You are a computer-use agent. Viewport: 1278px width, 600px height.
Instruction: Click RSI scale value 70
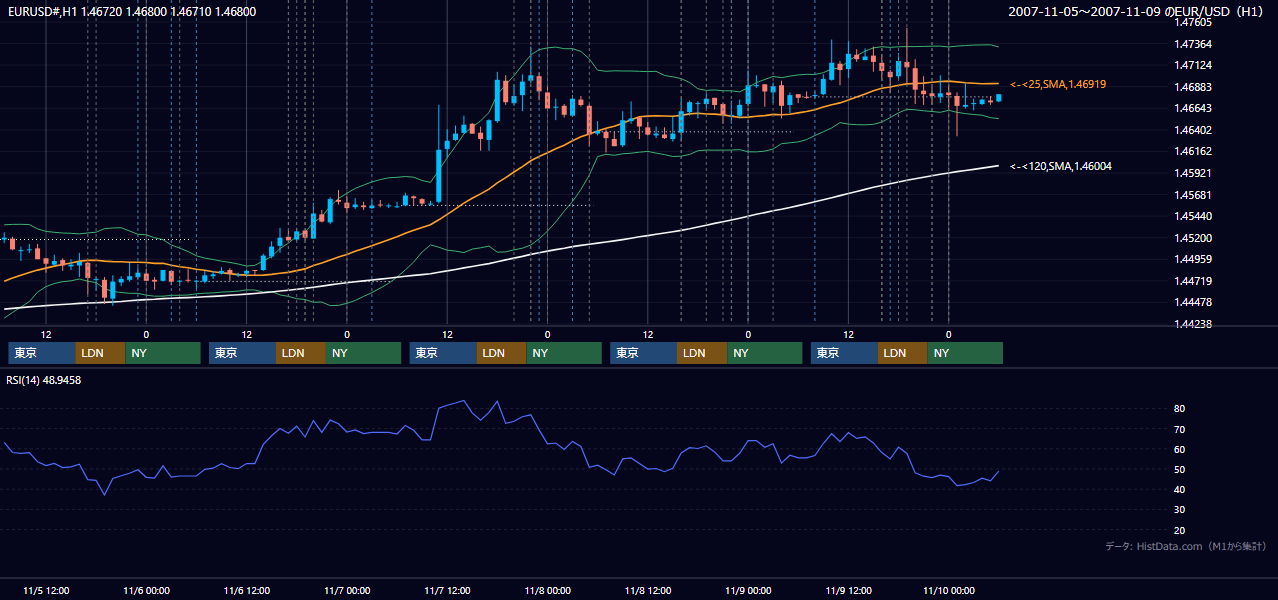pos(1179,429)
